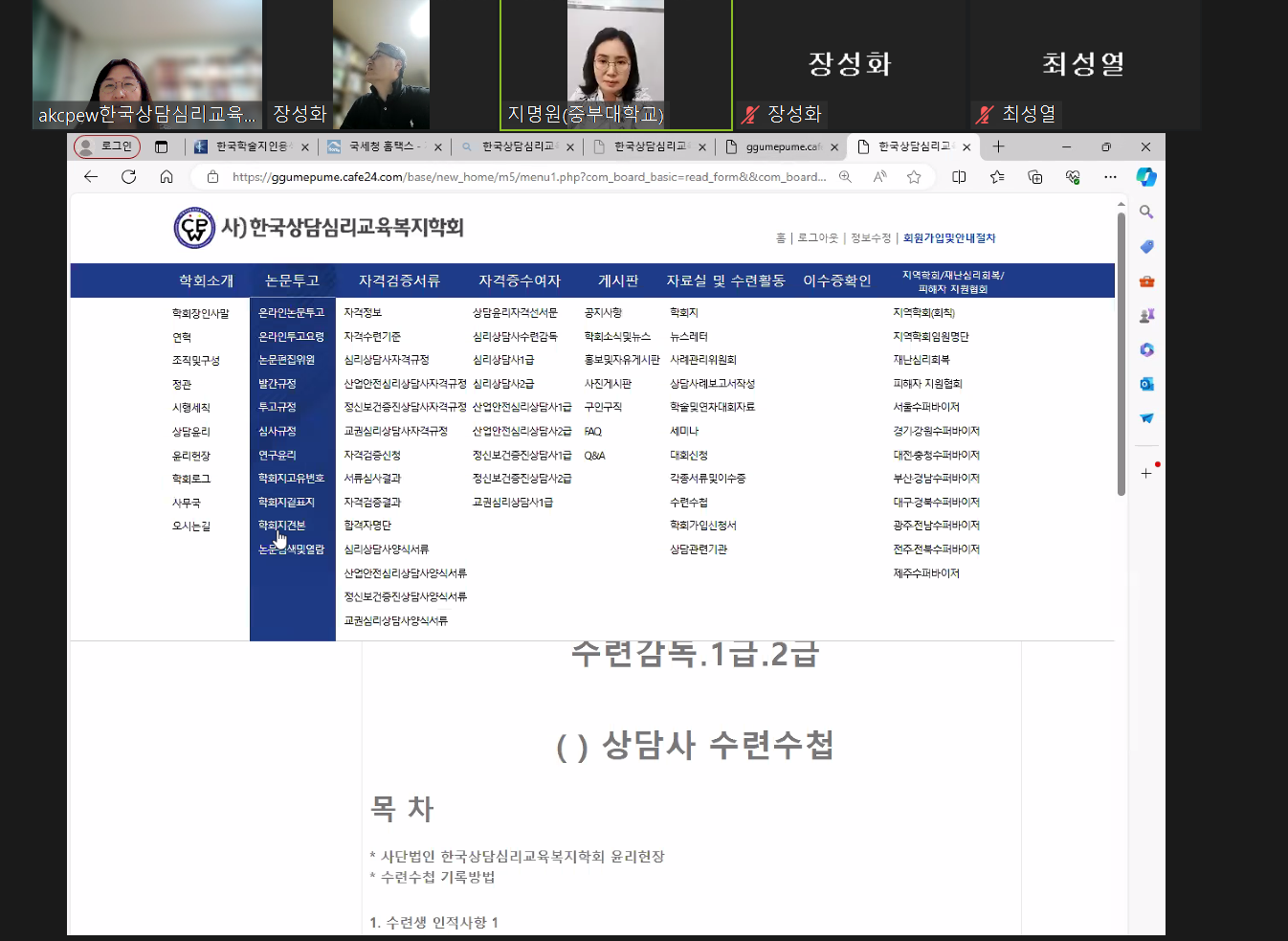Image resolution: width=1288 pixels, height=941 pixels.
Task: Open Outlook icon in Edge sidebar
Action: click(x=1146, y=384)
